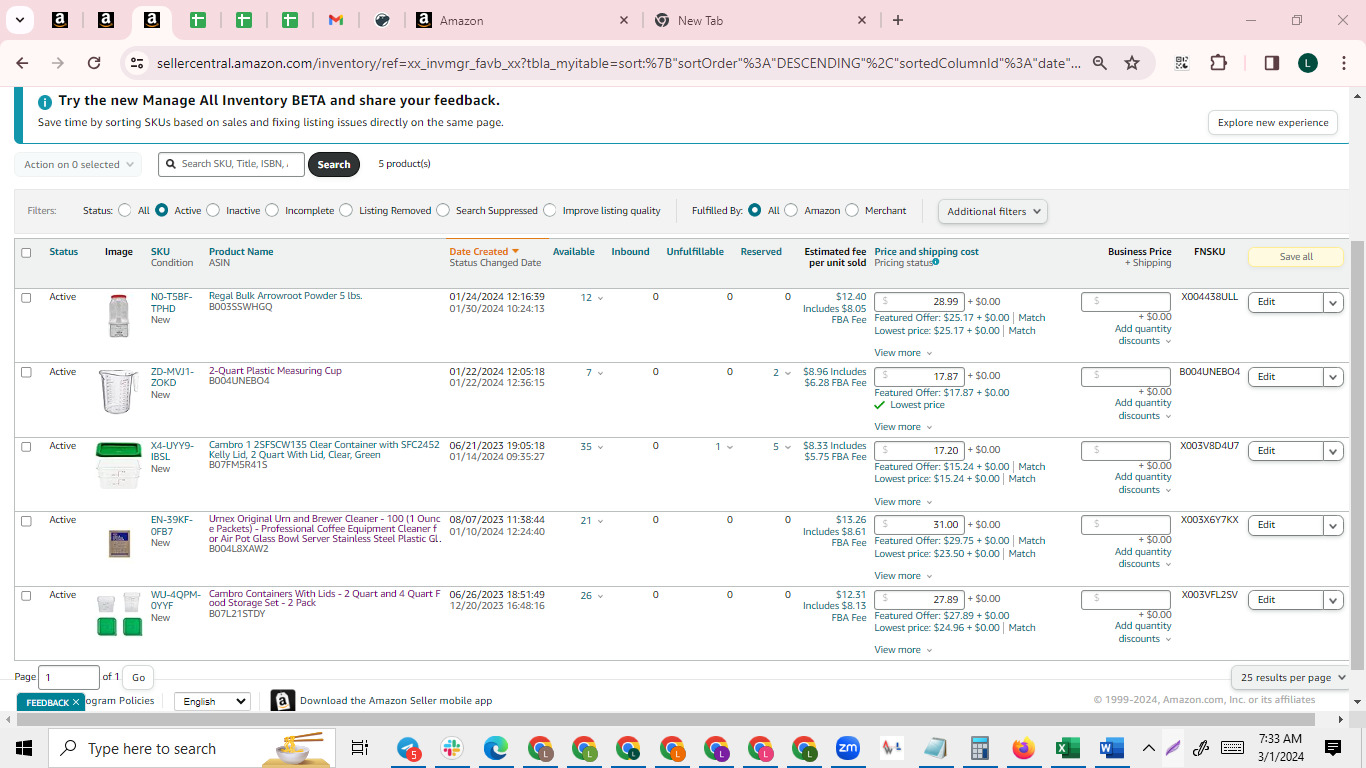1366x768 pixels.
Task: Switch to the New Tab browser tab
Action: point(761,20)
